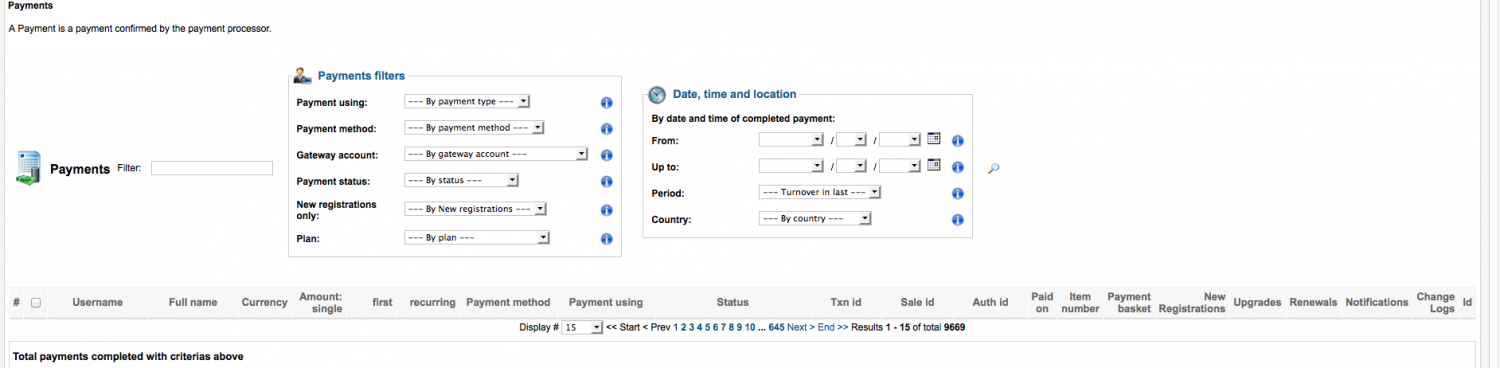Click the info icon for New registrations only
Image resolution: width=1500 pixels, height=368 pixels.
point(606,210)
